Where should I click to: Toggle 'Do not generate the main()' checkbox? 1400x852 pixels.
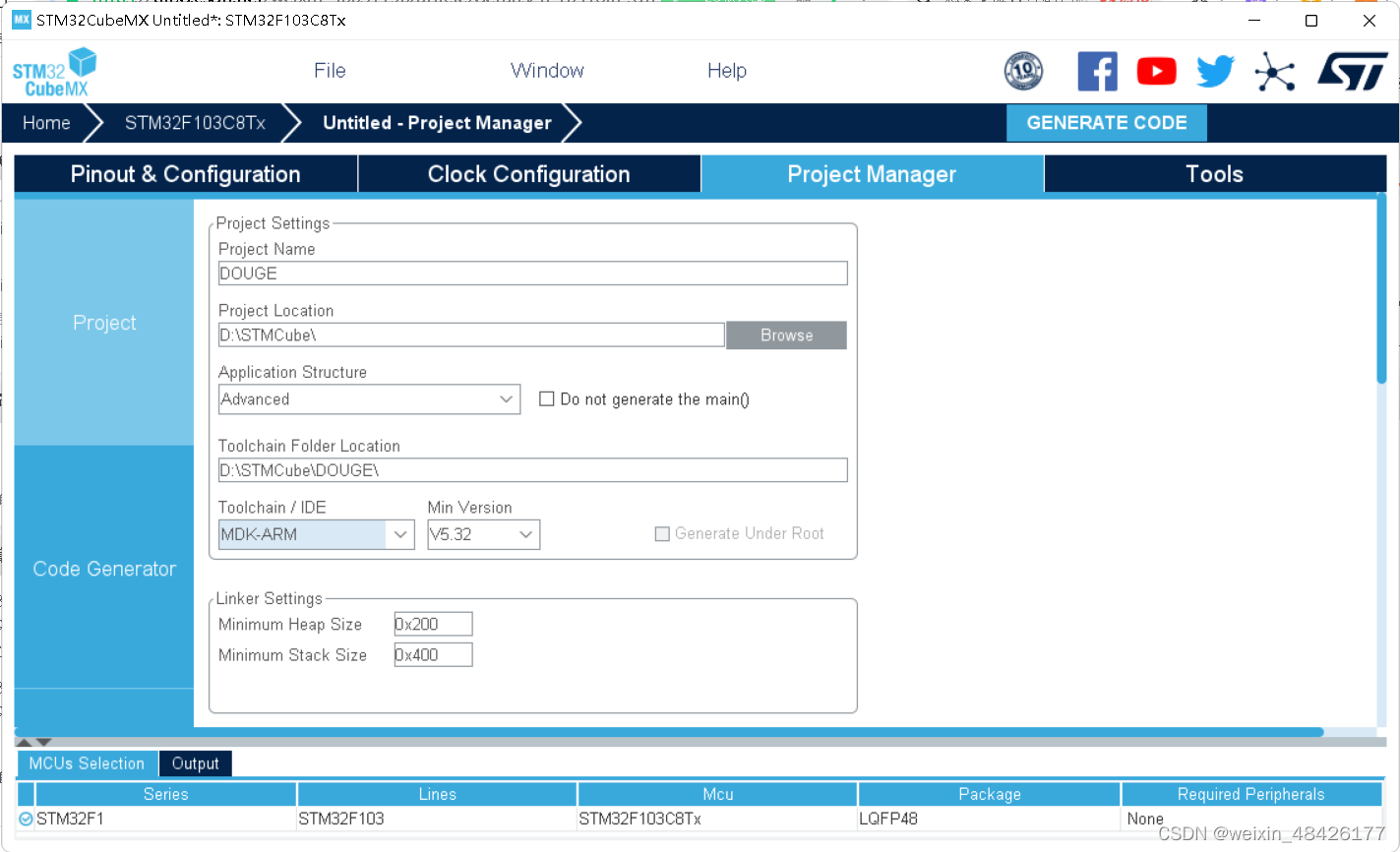tap(547, 399)
